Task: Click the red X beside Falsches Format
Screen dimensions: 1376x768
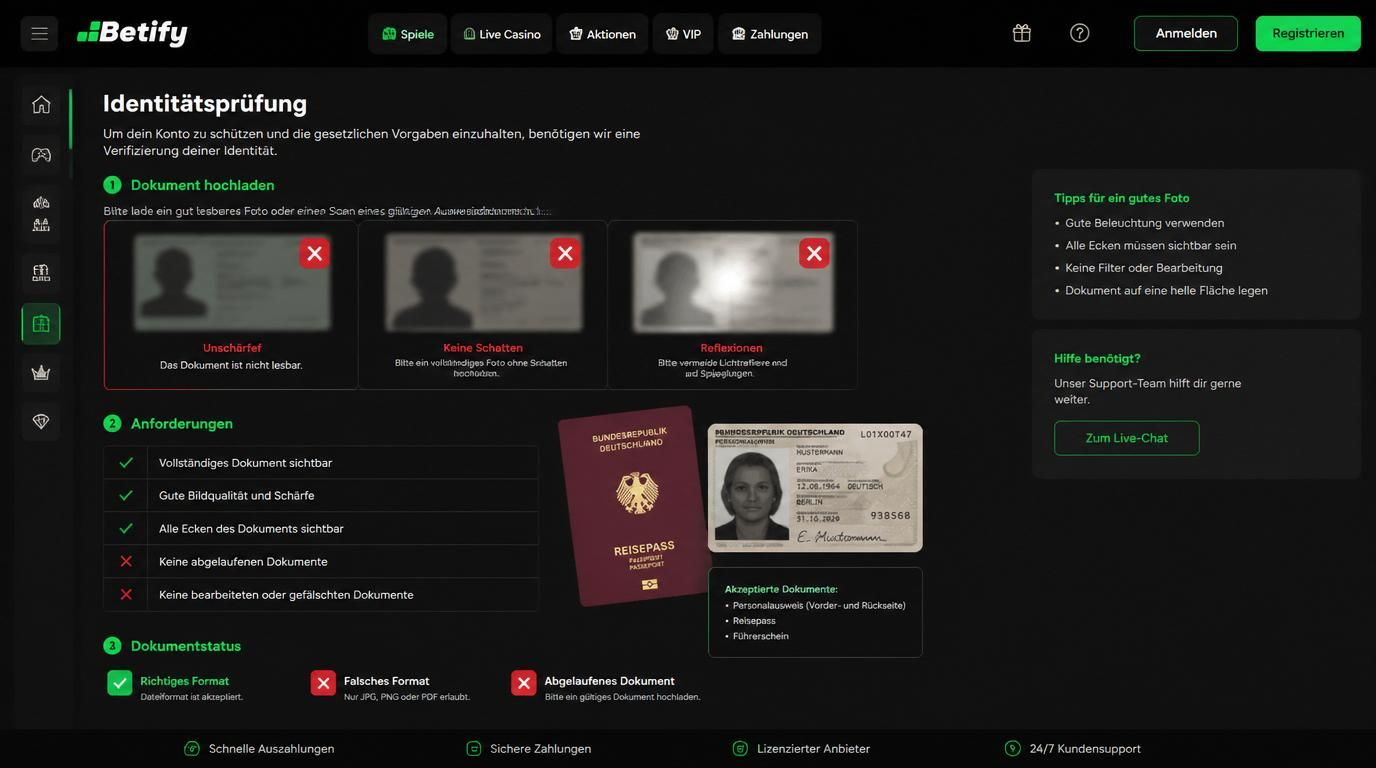Action: (323, 683)
